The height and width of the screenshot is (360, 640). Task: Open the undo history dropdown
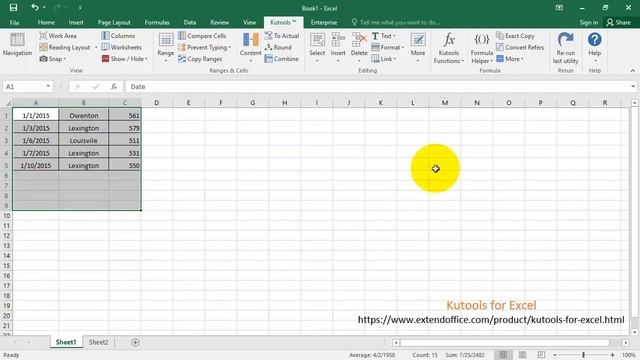coord(44,8)
